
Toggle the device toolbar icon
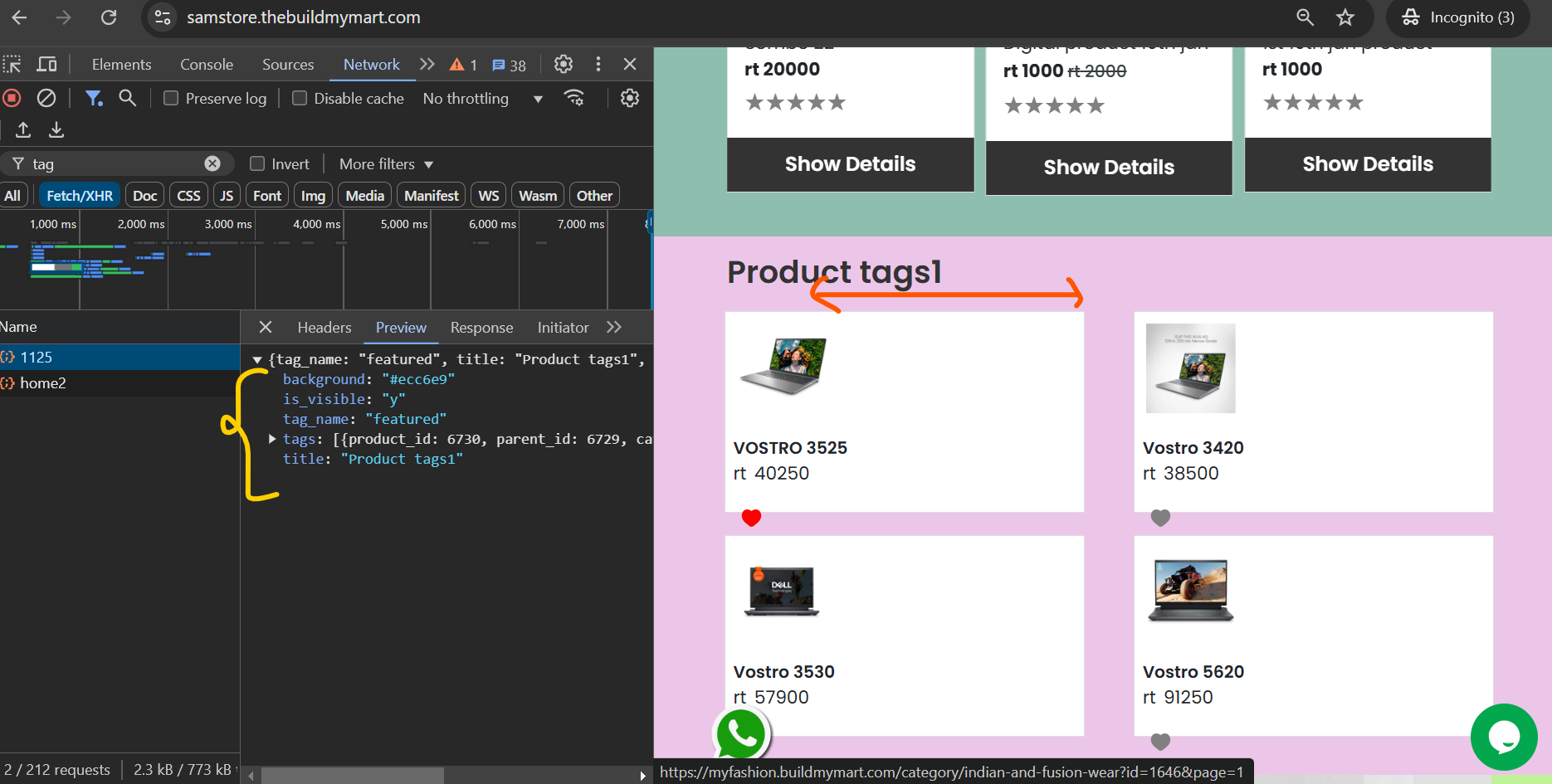[47, 64]
